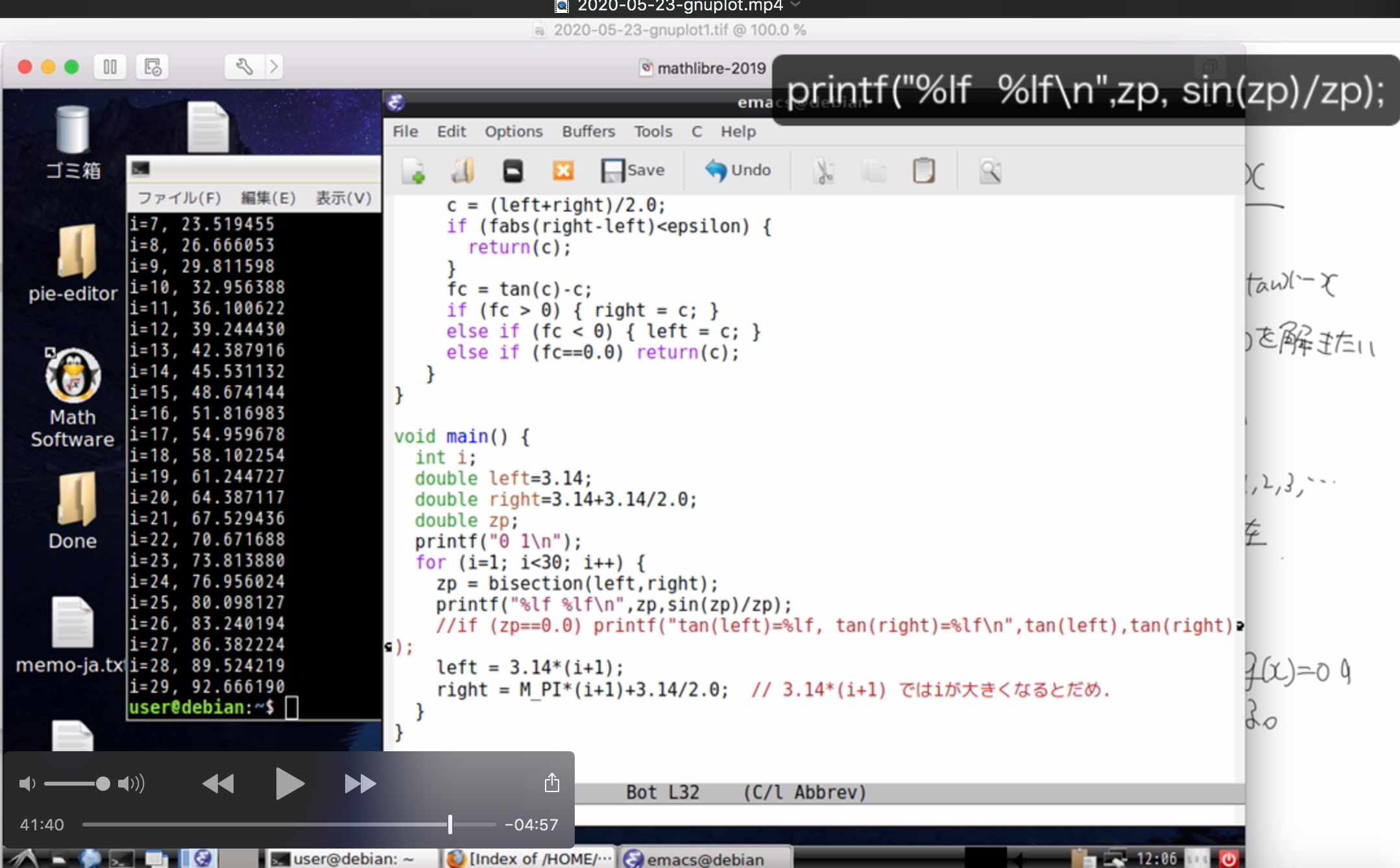Click the line 'void main() {' in Emacs
1400x868 pixels.
point(462,437)
